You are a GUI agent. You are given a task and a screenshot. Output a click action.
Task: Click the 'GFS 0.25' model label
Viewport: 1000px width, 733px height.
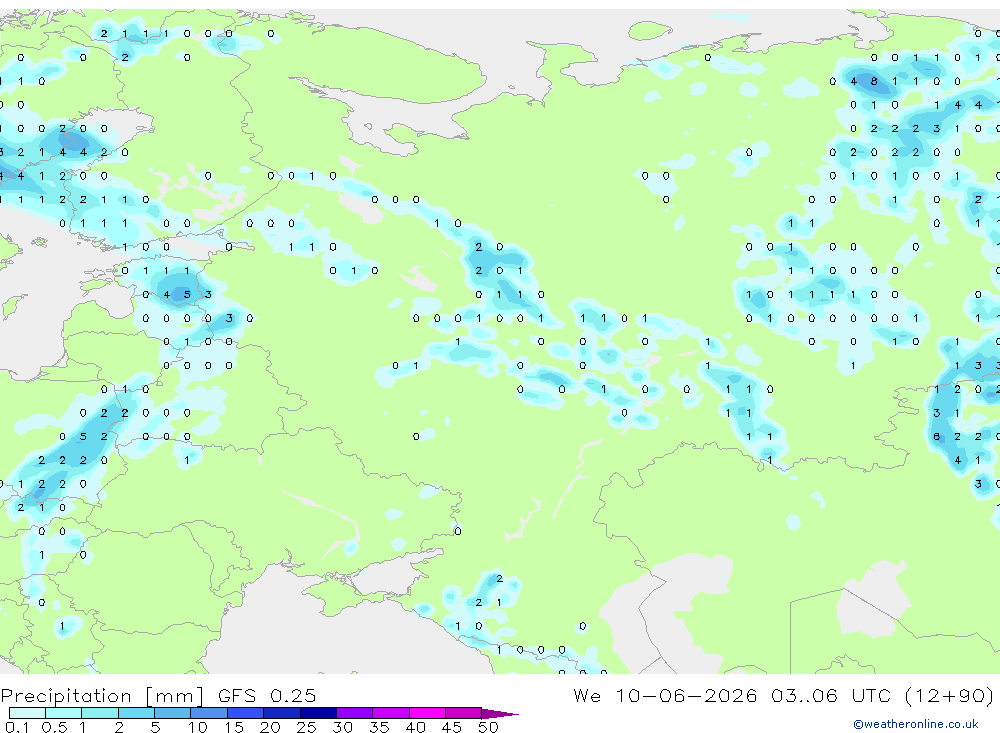267,695
